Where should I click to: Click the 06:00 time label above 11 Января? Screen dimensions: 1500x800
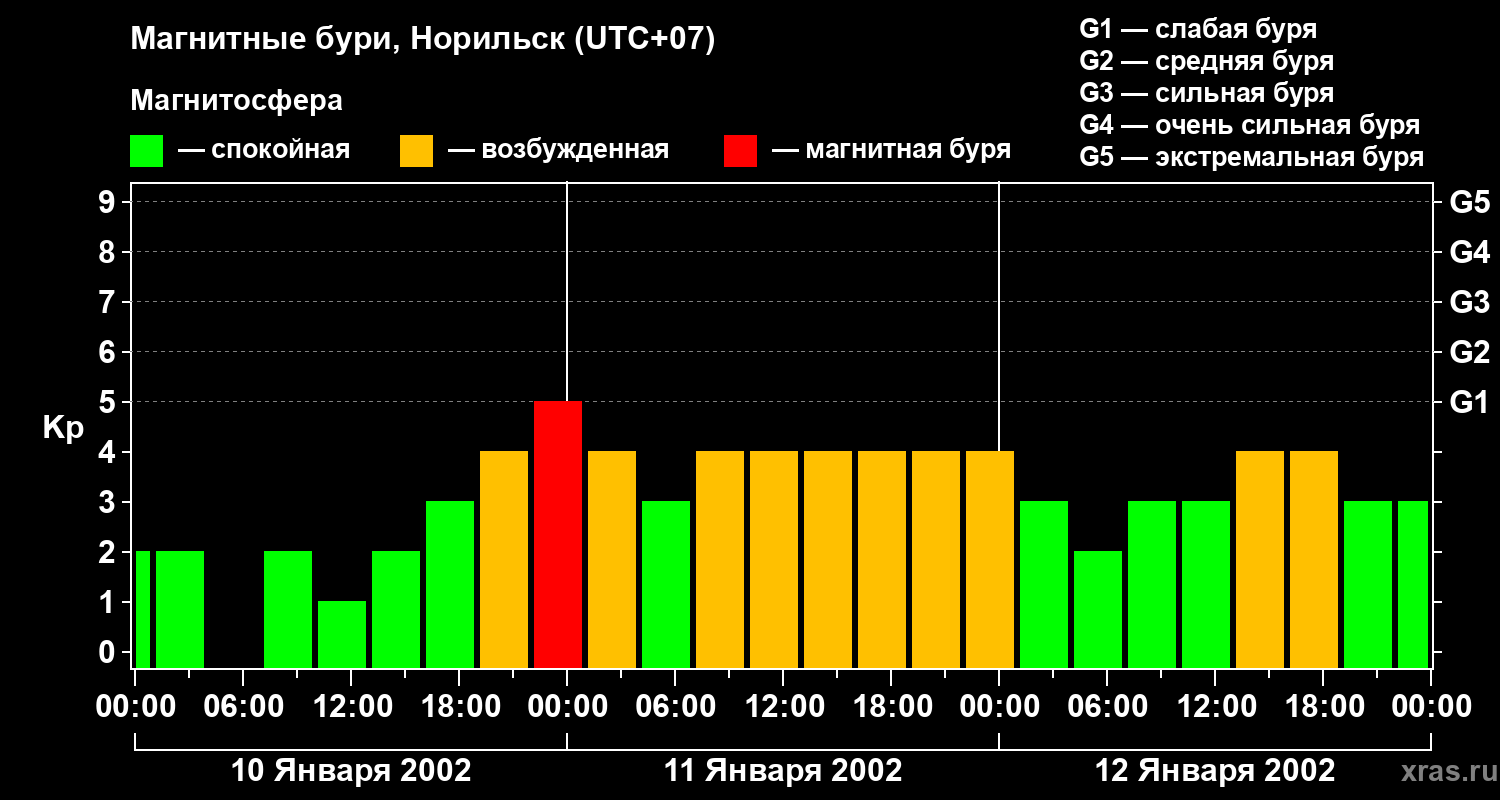click(x=675, y=706)
